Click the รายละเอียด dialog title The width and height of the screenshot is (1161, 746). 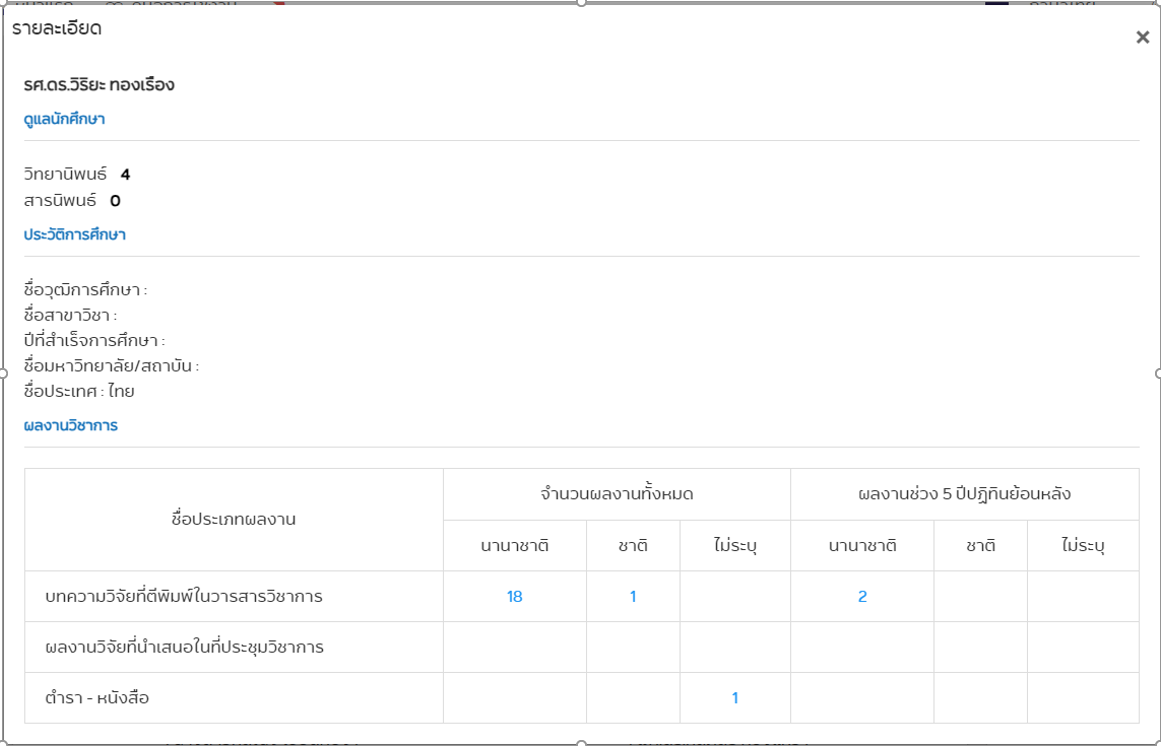(57, 29)
